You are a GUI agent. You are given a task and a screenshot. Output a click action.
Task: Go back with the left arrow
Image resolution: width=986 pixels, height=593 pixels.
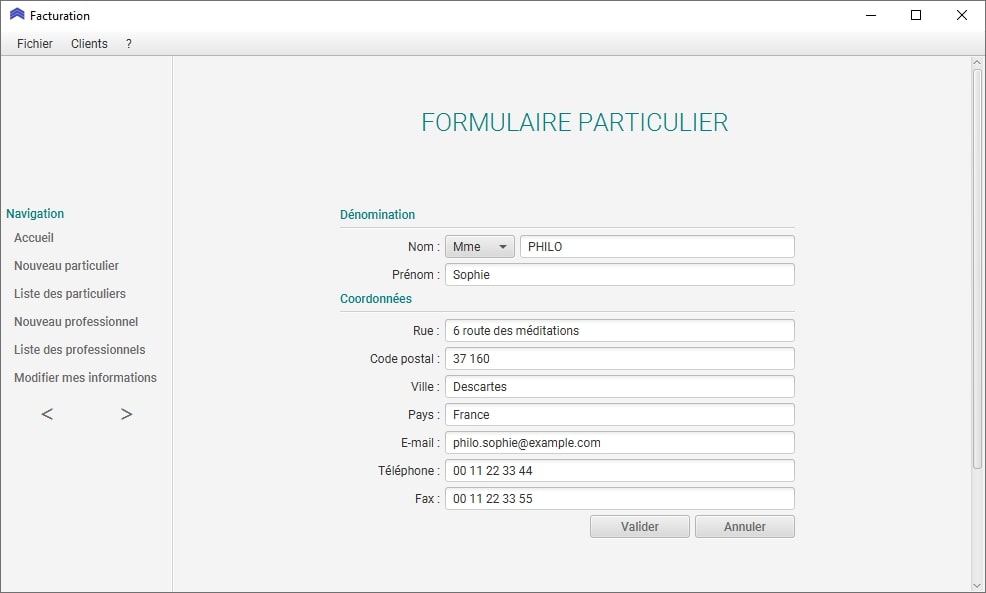47,414
